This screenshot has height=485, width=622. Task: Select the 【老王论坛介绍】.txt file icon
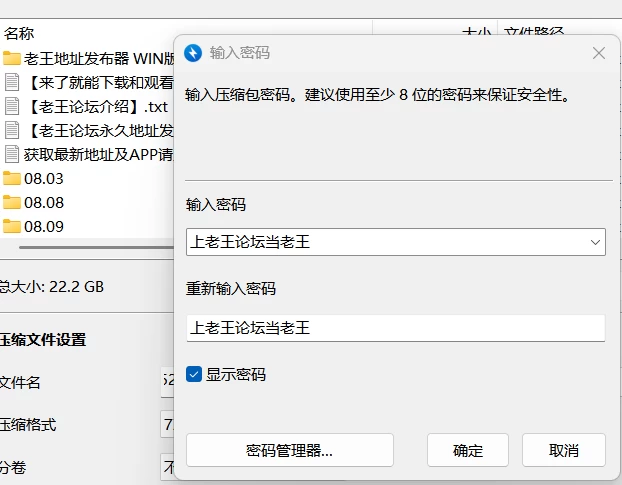[12, 106]
